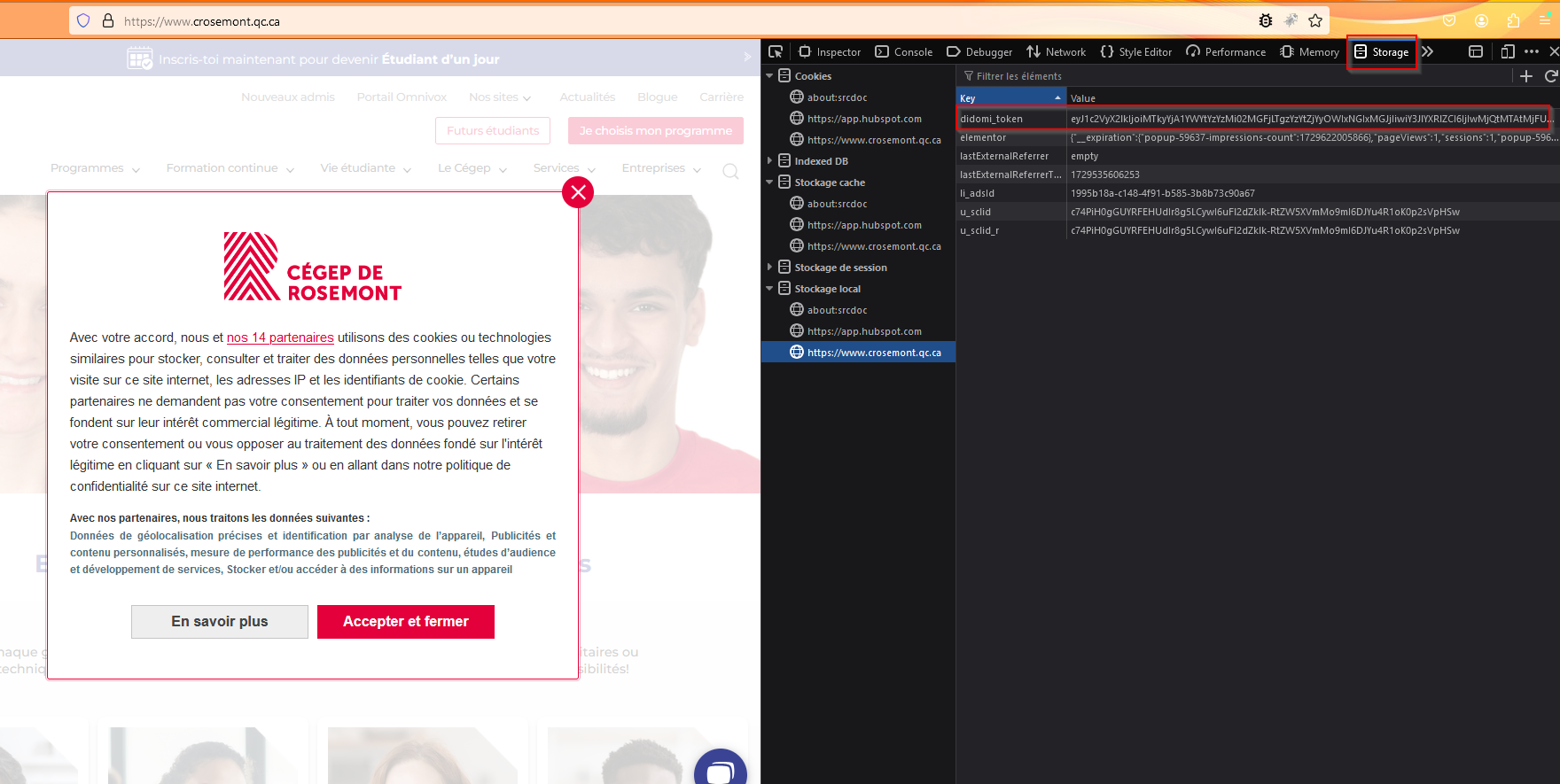The width and height of the screenshot is (1560, 784).
Task: Follow the nos 14 partenaires link
Action: click(280, 338)
